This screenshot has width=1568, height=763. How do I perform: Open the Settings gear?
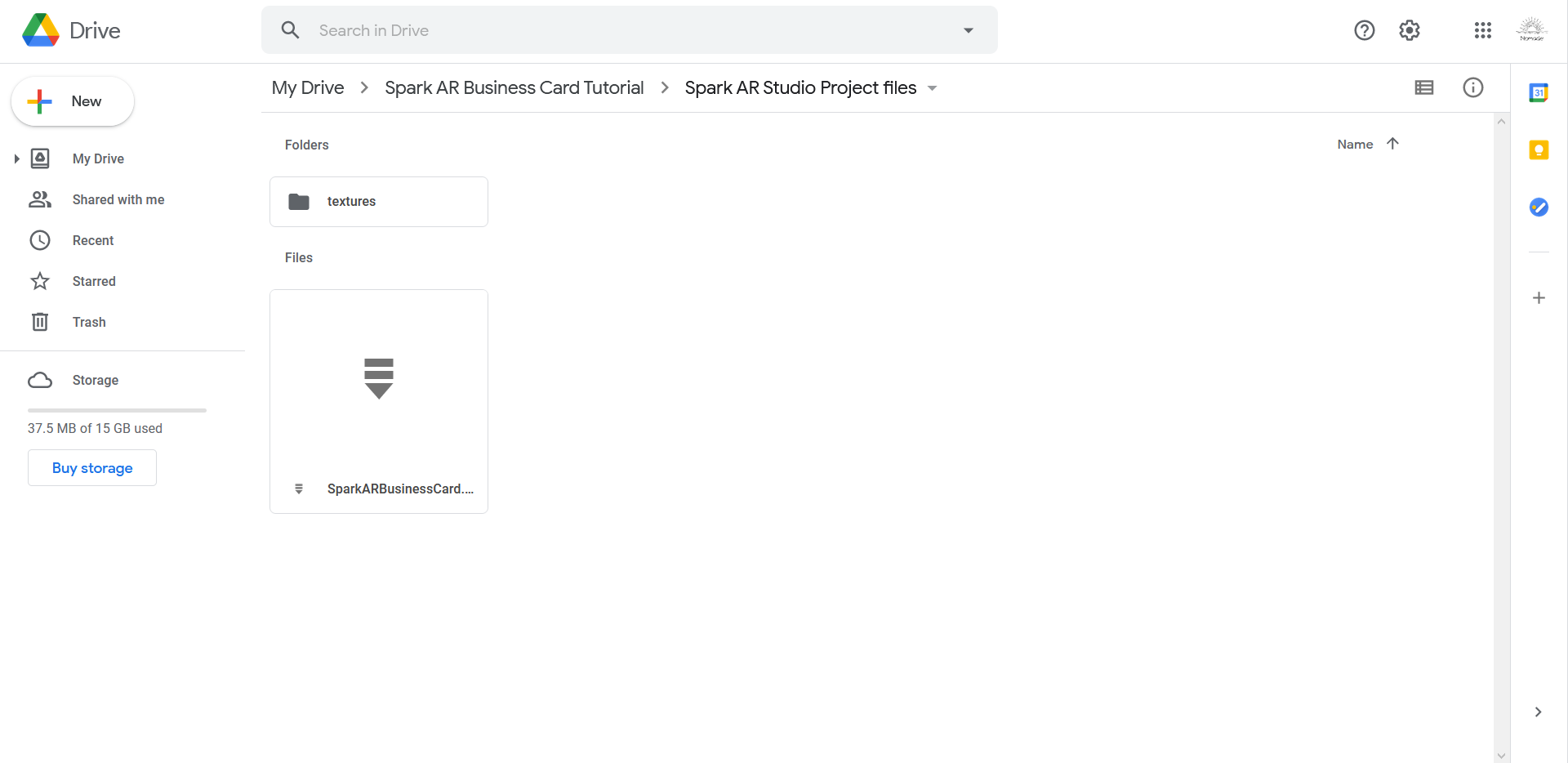click(x=1410, y=30)
